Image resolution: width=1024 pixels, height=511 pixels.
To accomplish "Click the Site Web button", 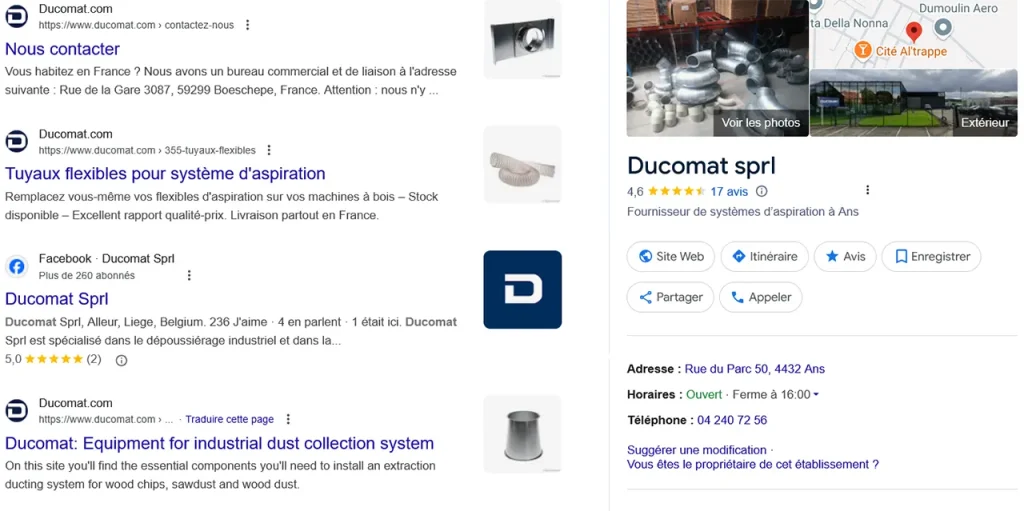I will (x=671, y=257).
